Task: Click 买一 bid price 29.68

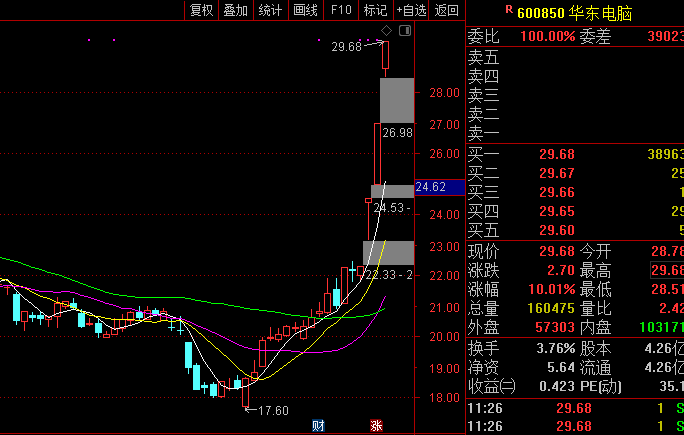Action: [557, 154]
